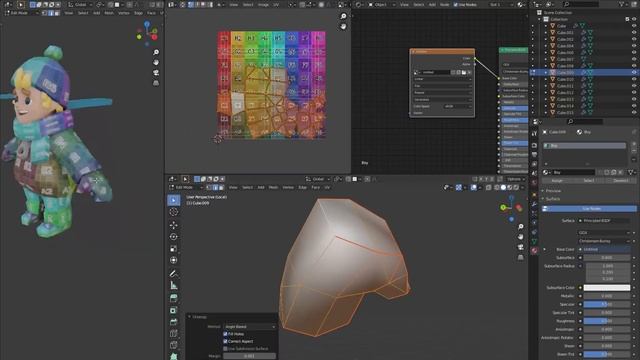Open Face menu in bottom viewport

coord(316,187)
